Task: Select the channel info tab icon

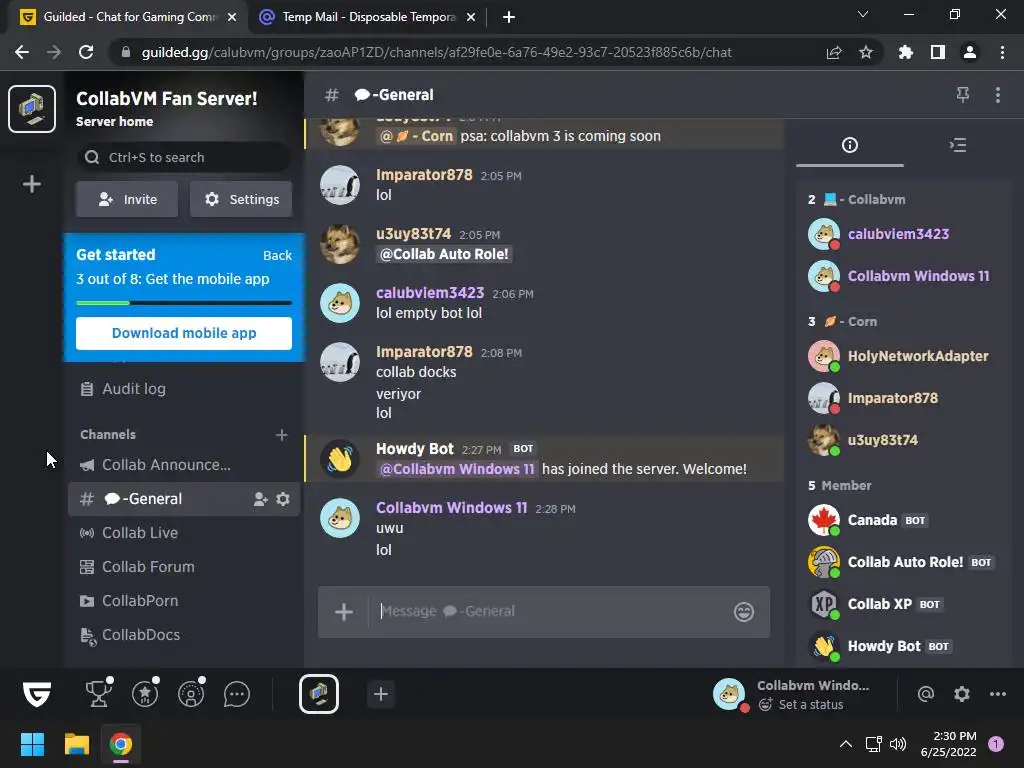Action: pos(850,145)
